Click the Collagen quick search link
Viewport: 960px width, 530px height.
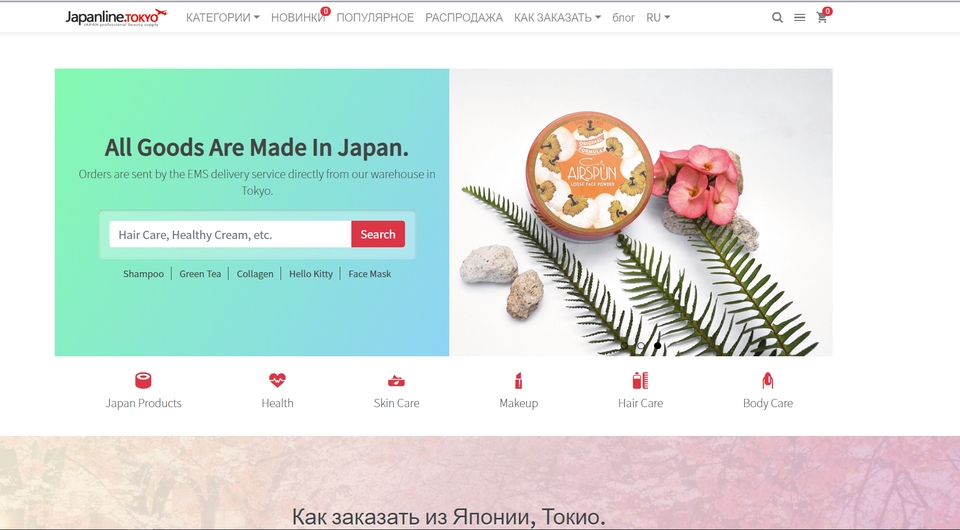[255, 274]
